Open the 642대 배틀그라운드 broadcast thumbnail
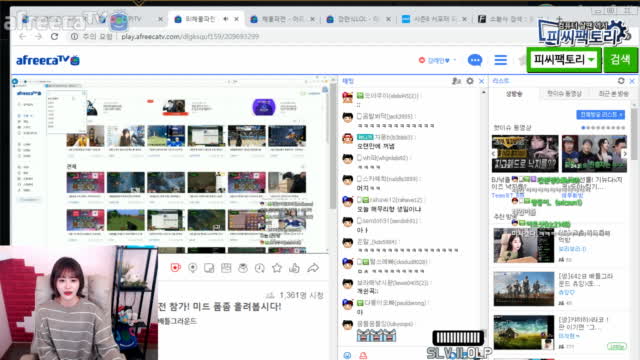The height and width of the screenshot is (360, 640). click(x=524, y=289)
